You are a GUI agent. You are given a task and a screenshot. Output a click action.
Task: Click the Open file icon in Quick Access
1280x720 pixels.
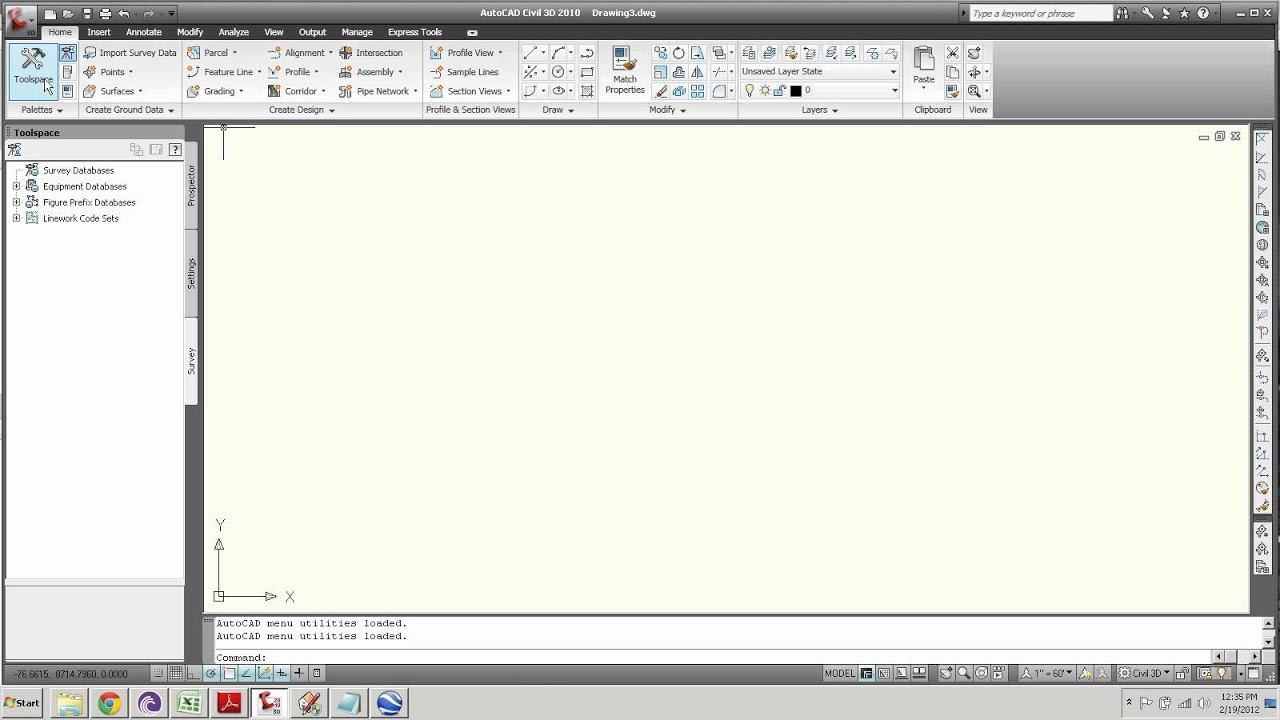pos(68,14)
